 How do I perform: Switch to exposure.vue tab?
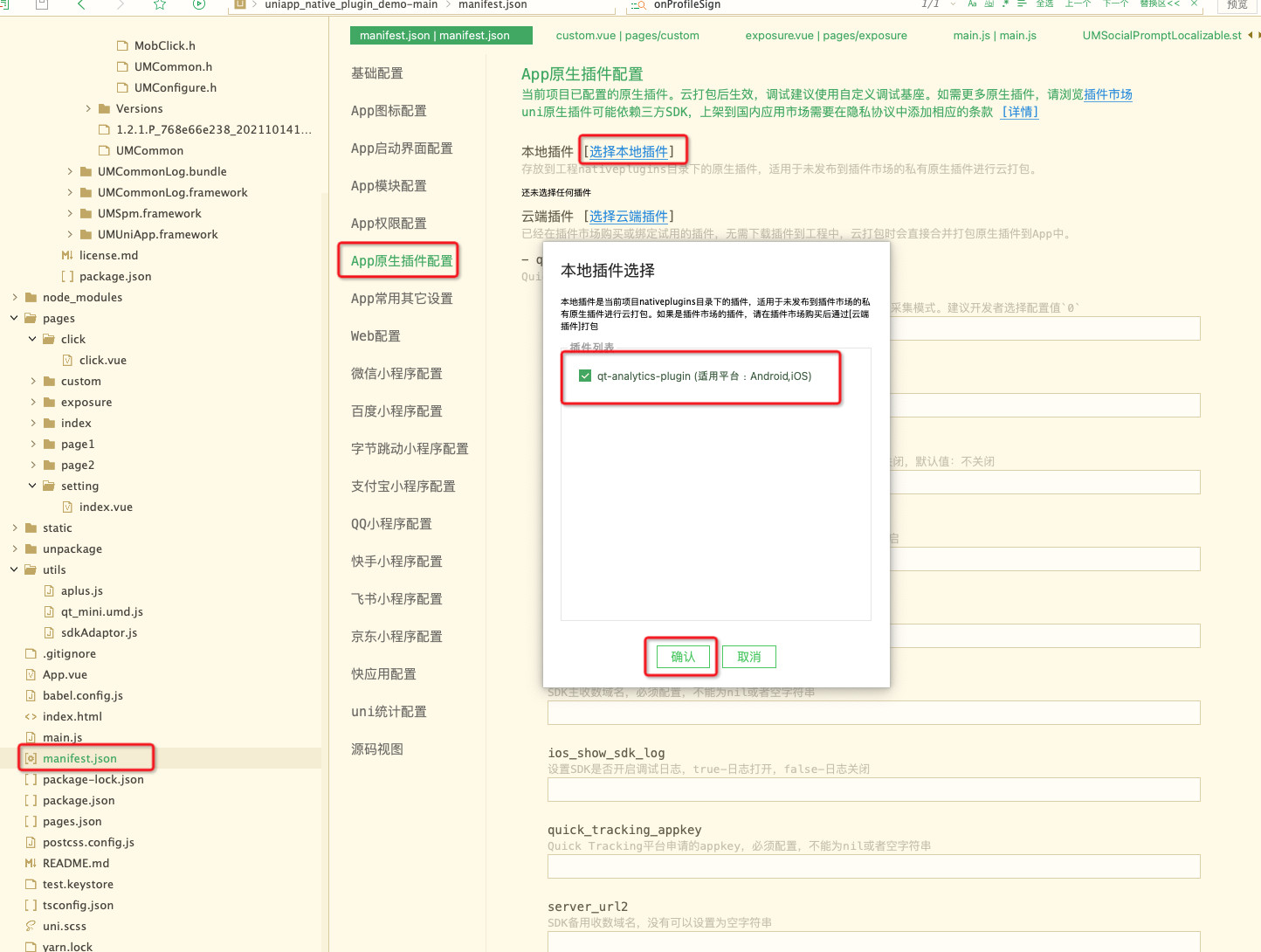coord(826,35)
